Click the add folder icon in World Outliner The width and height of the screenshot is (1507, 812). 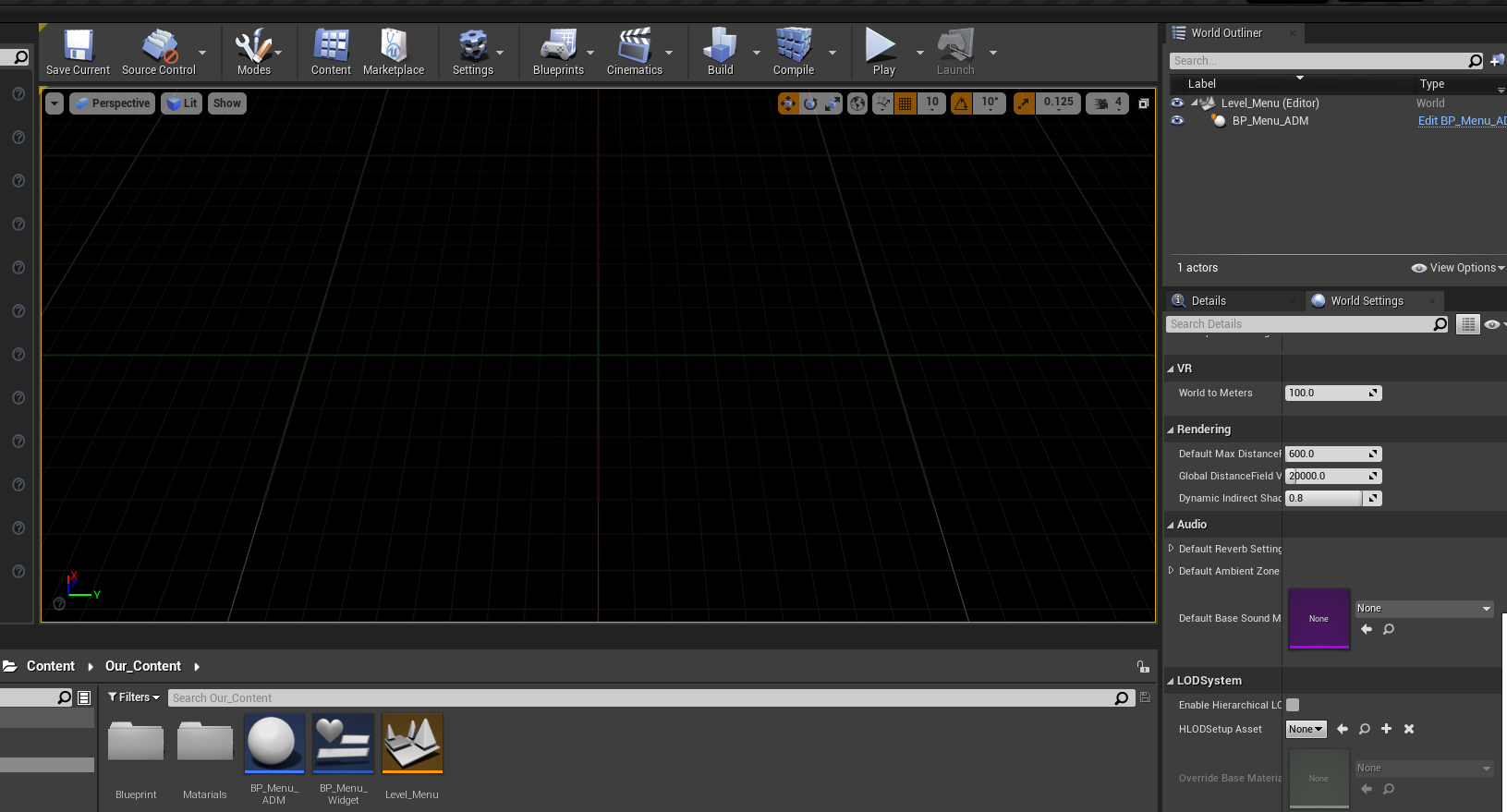pos(1497,61)
